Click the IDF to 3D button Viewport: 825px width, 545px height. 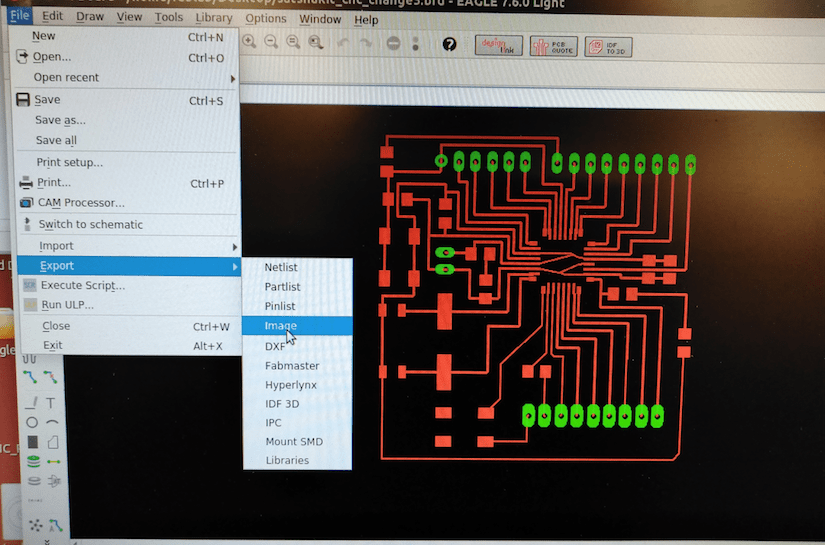pos(608,47)
